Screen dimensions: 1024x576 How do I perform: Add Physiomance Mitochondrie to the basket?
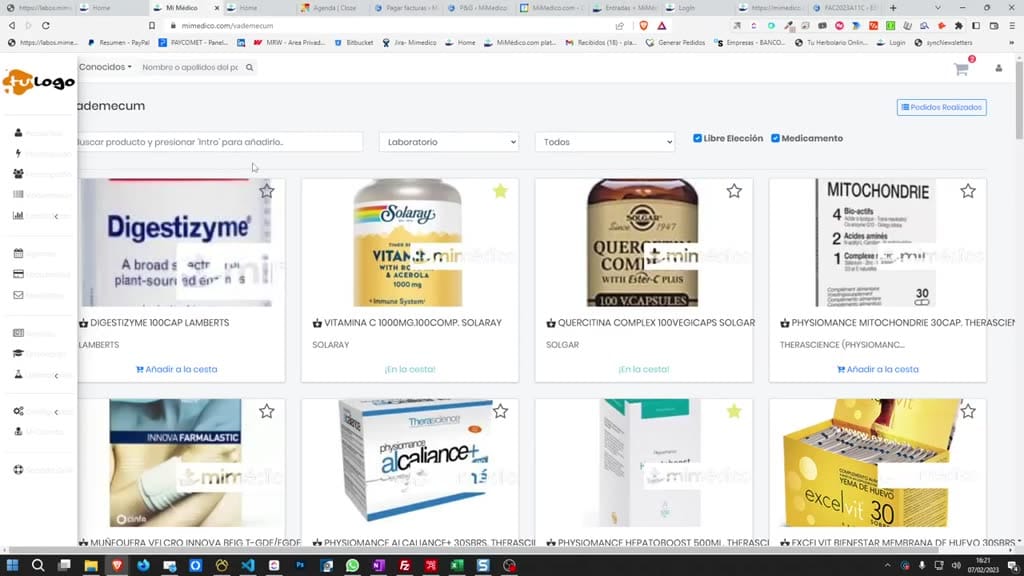[878, 369]
